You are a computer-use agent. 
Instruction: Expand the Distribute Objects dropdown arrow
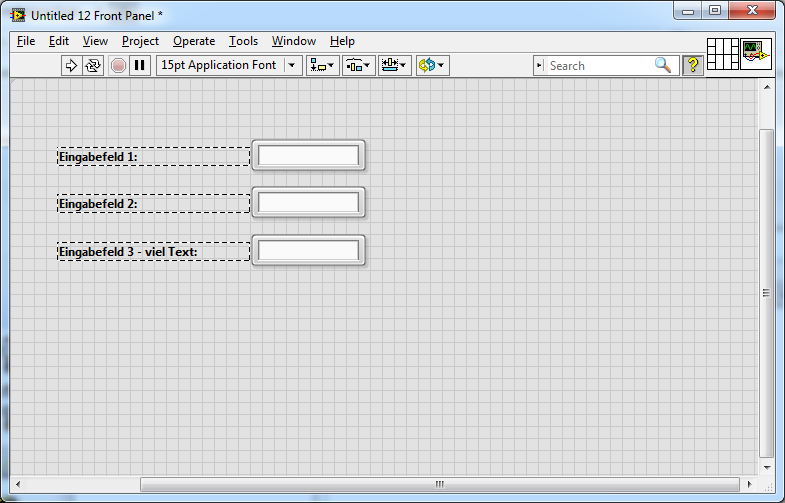[x=367, y=66]
